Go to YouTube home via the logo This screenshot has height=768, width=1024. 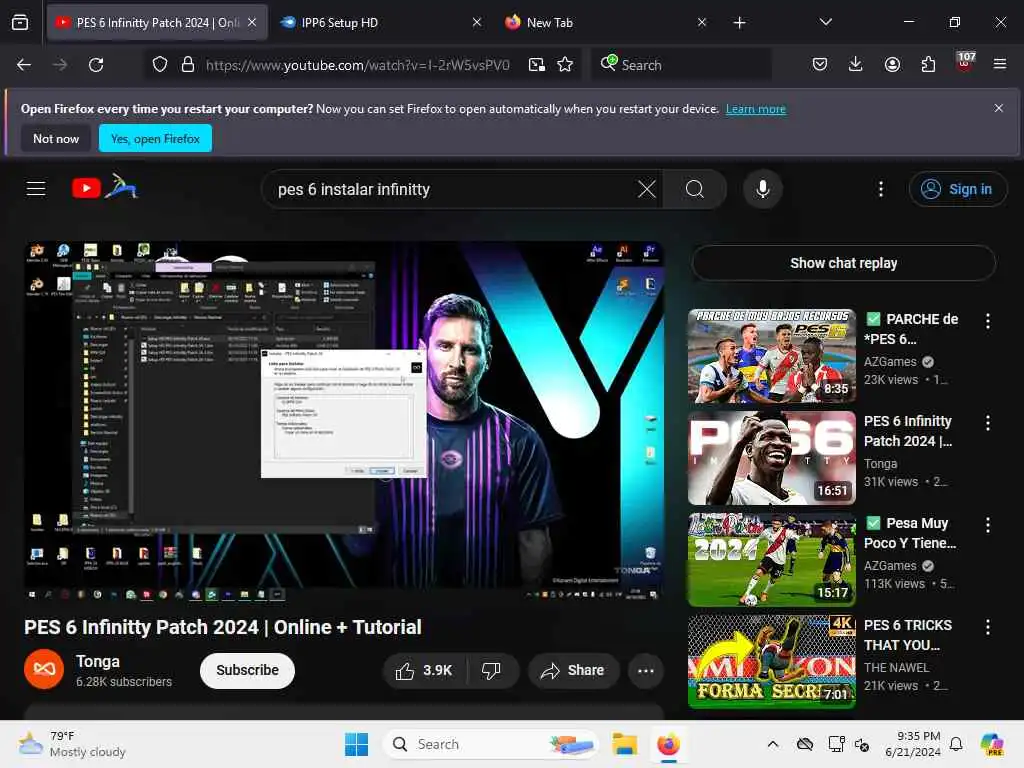click(x=104, y=187)
